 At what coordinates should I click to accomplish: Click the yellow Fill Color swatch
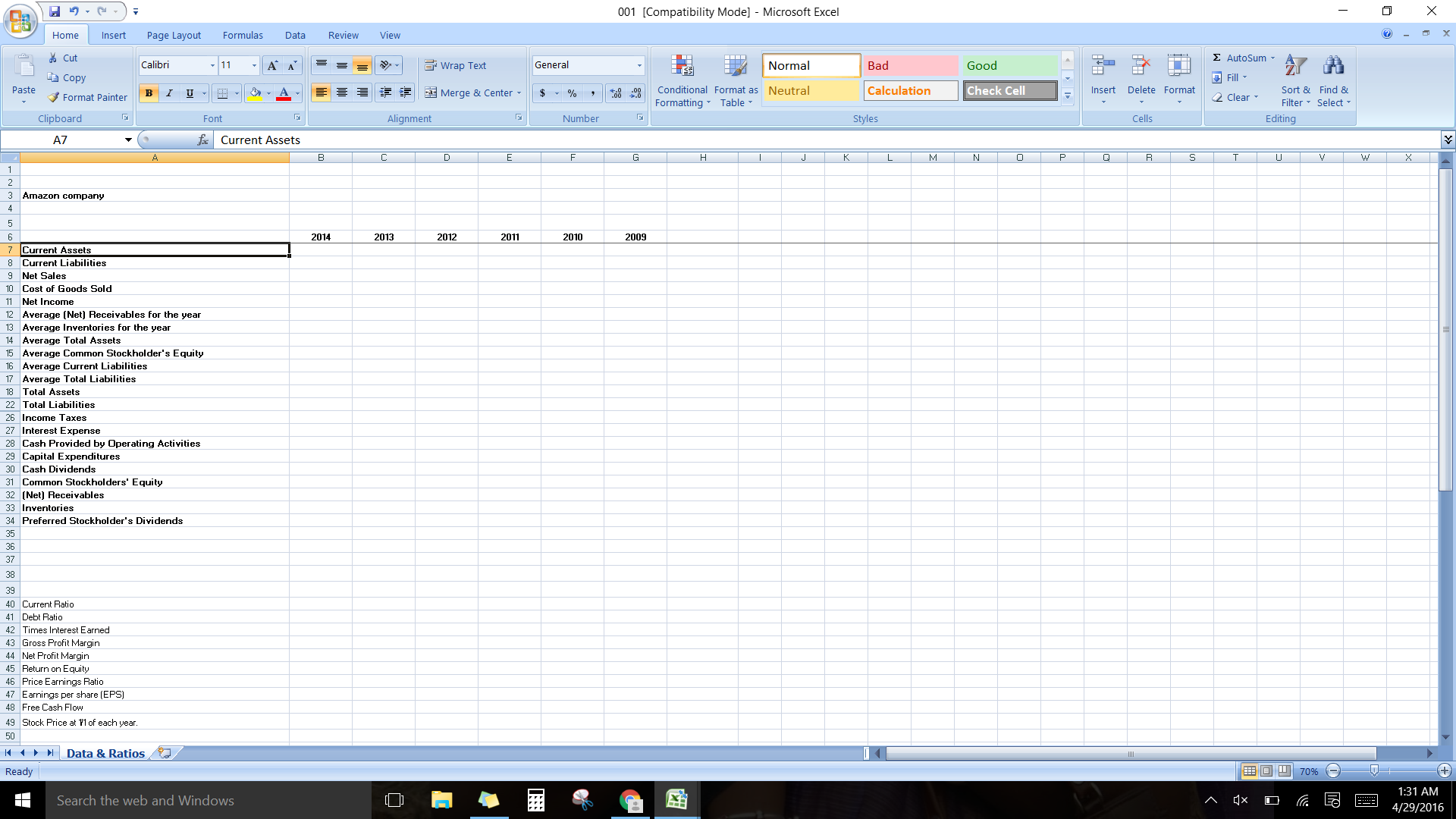pyautogui.click(x=255, y=93)
